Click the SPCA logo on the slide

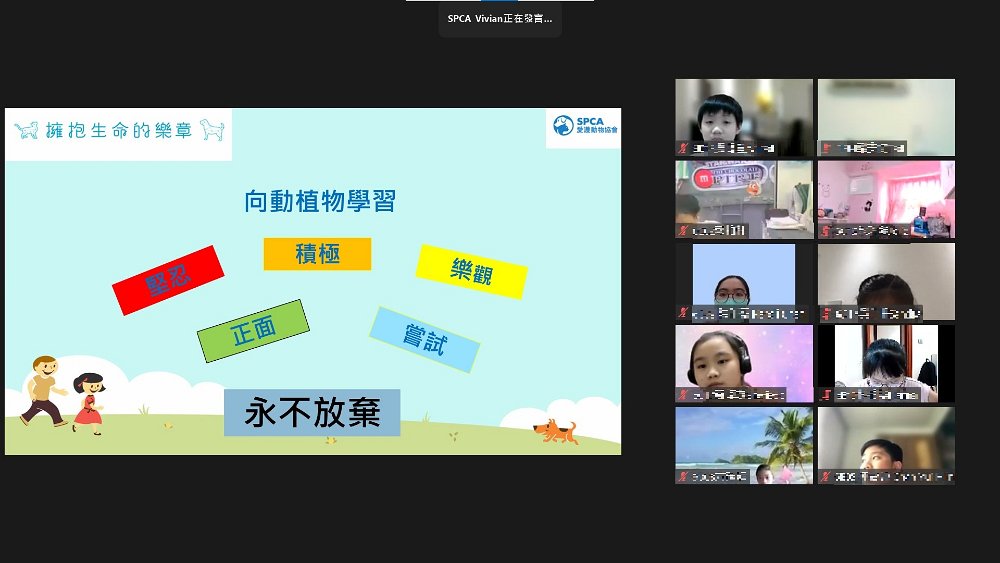pyautogui.click(x=584, y=126)
